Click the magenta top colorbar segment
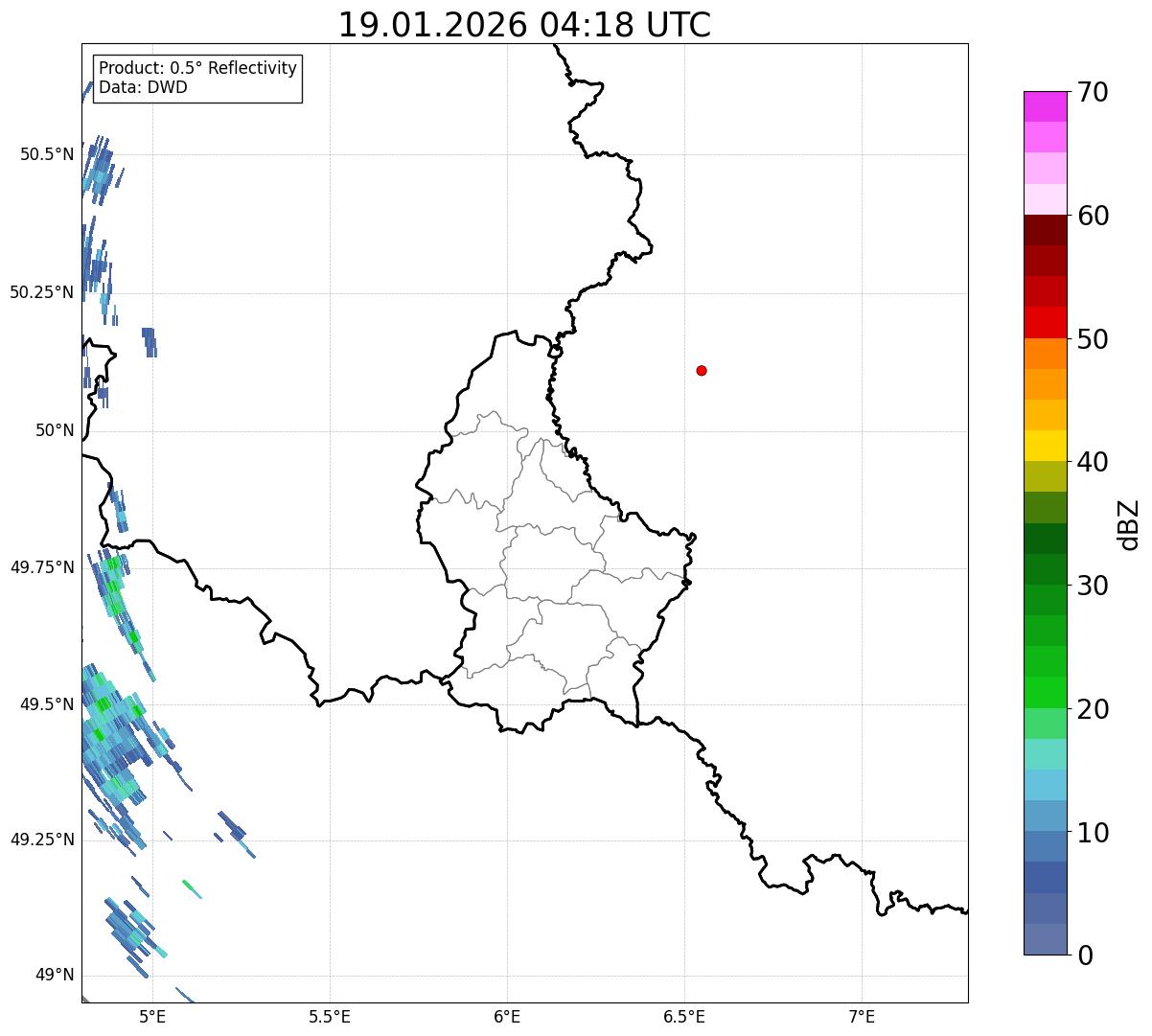The width and height of the screenshot is (1152, 1036). 1045,106
